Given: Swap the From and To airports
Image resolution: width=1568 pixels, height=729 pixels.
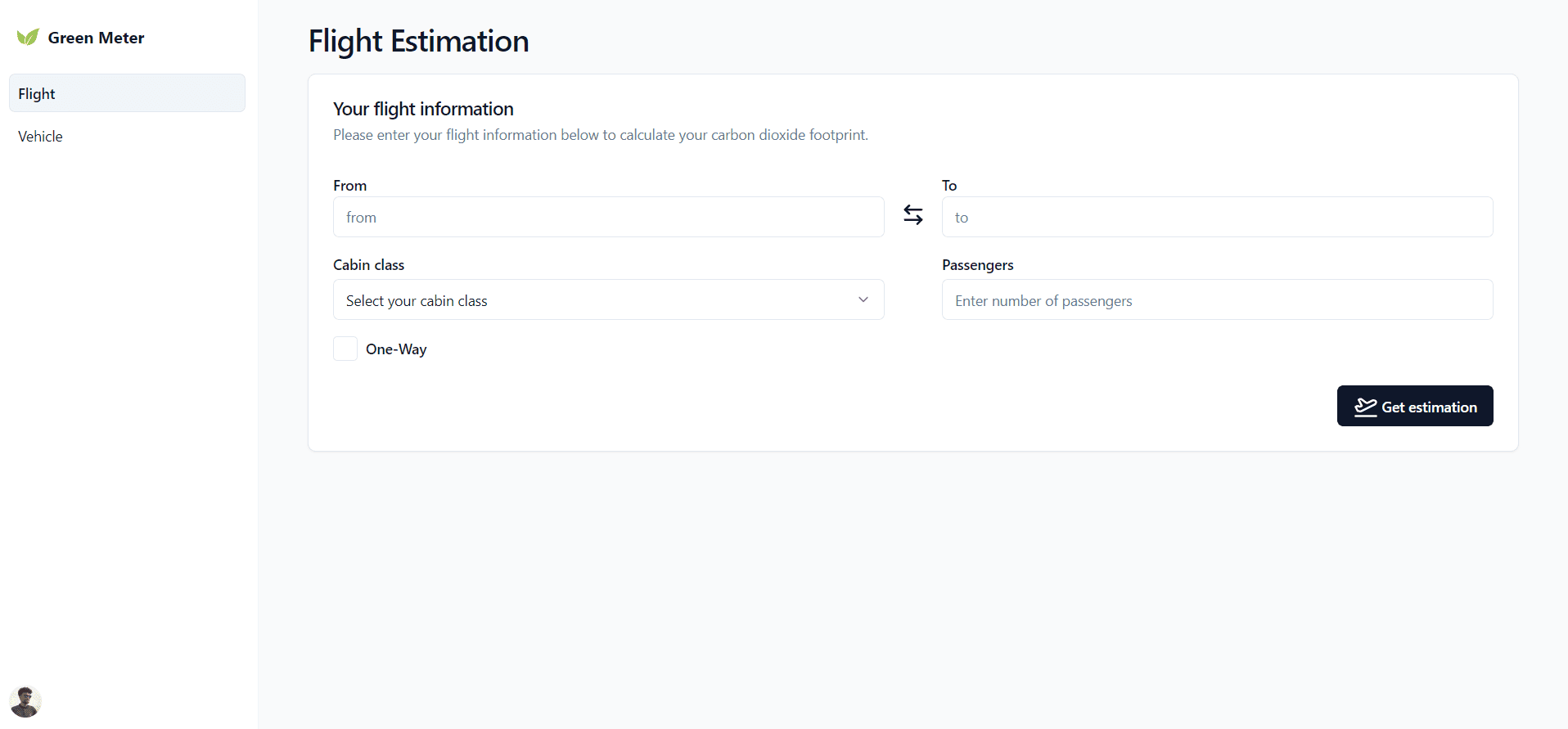Looking at the screenshot, I should tap(913, 215).
